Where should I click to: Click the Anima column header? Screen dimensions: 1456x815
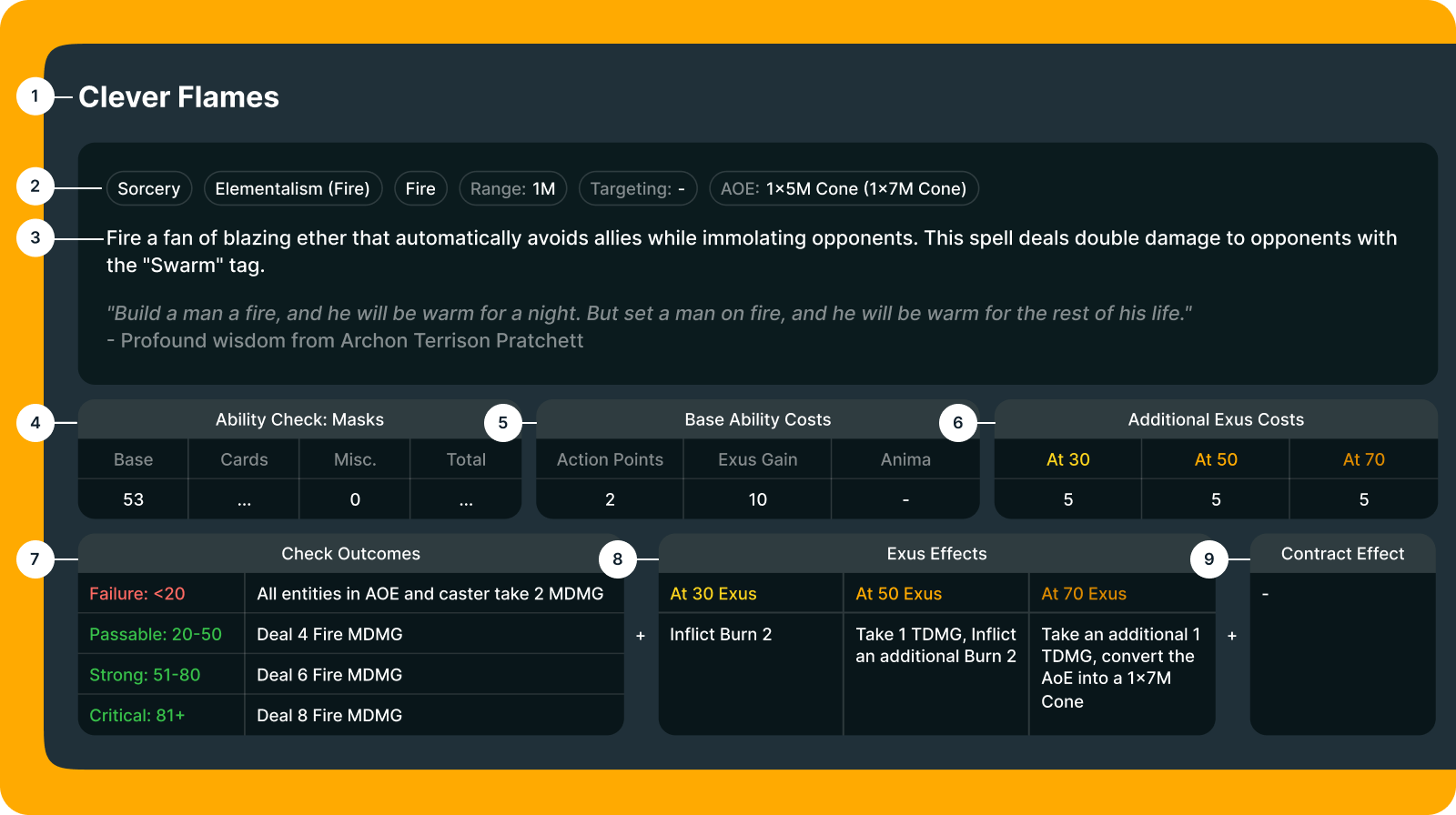[905, 459]
